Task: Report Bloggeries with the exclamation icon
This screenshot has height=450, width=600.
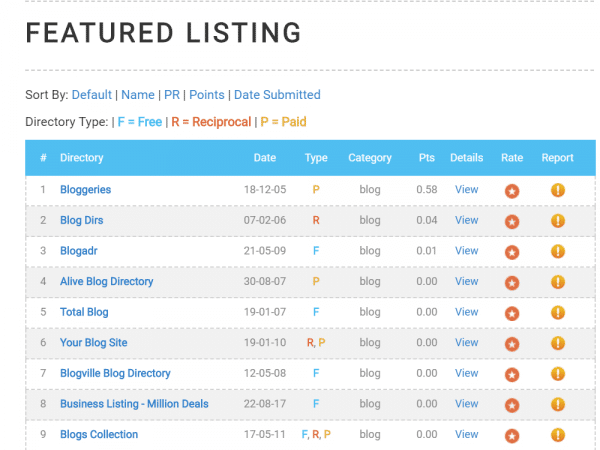Action: (x=558, y=190)
